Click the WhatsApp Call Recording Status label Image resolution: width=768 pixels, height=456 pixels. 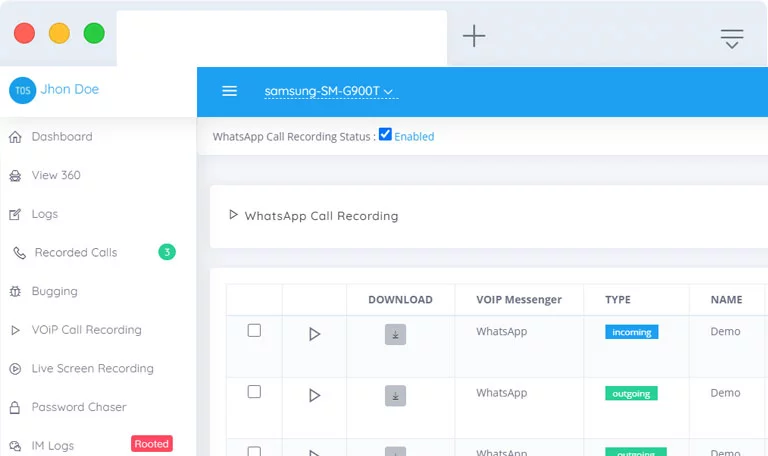click(294, 137)
